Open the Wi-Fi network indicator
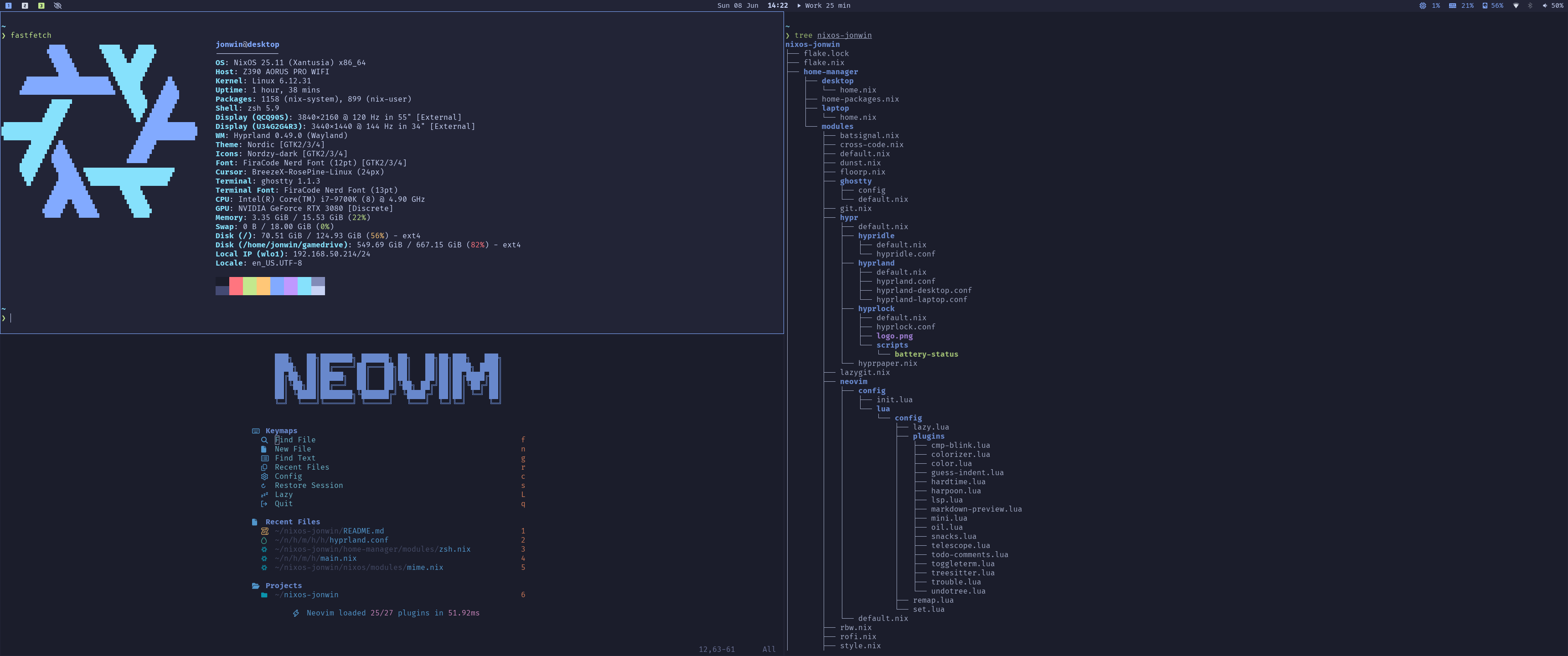1568x656 pixels. [x=1516, y=5]
